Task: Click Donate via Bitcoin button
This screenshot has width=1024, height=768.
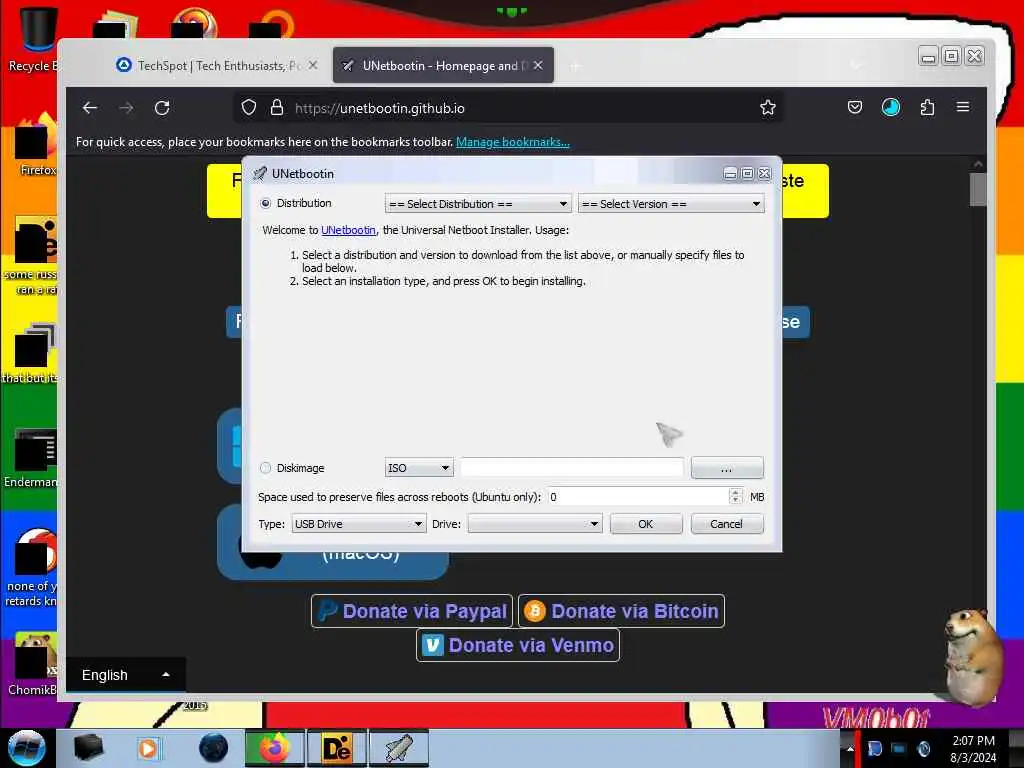Action: coord(621,611)
